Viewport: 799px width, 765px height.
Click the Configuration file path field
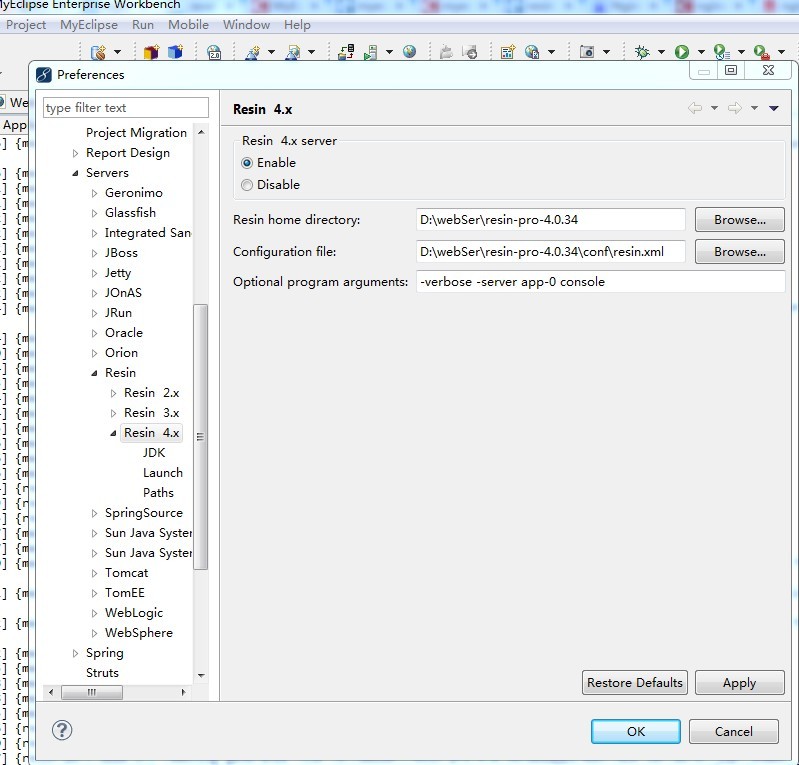550,252
